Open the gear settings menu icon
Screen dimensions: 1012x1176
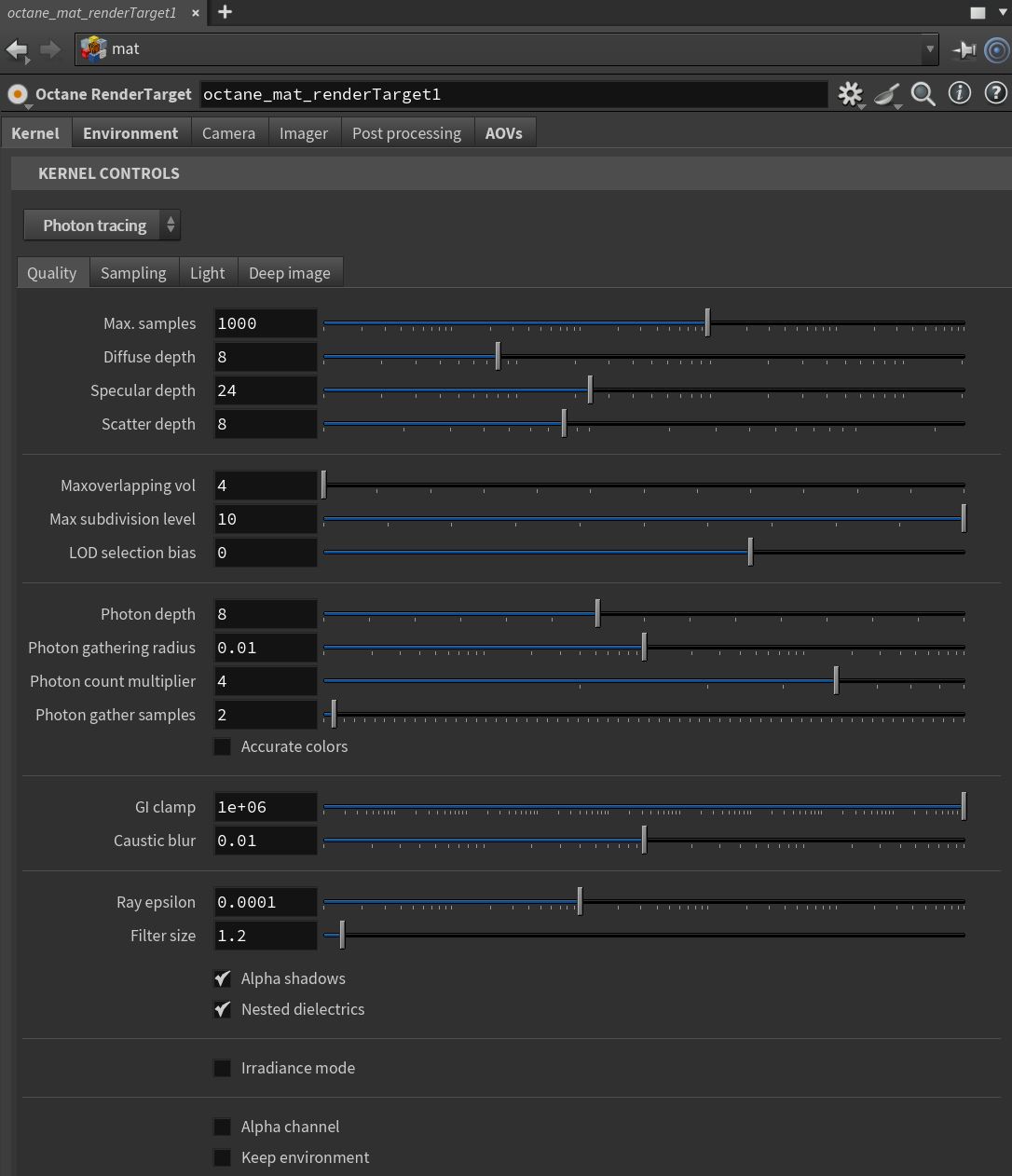click(x=850, y=94)
